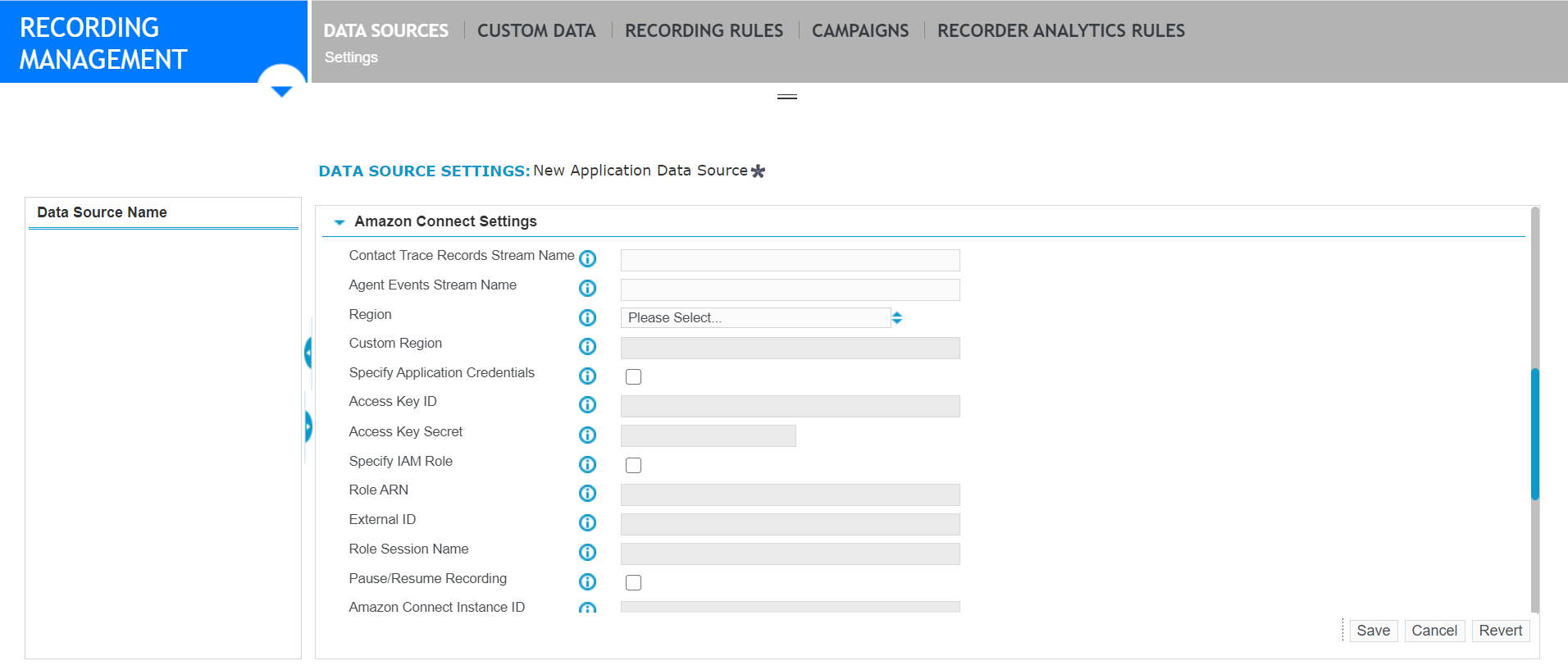
Task: Click the Cancel button
Action: (1434, 631)
